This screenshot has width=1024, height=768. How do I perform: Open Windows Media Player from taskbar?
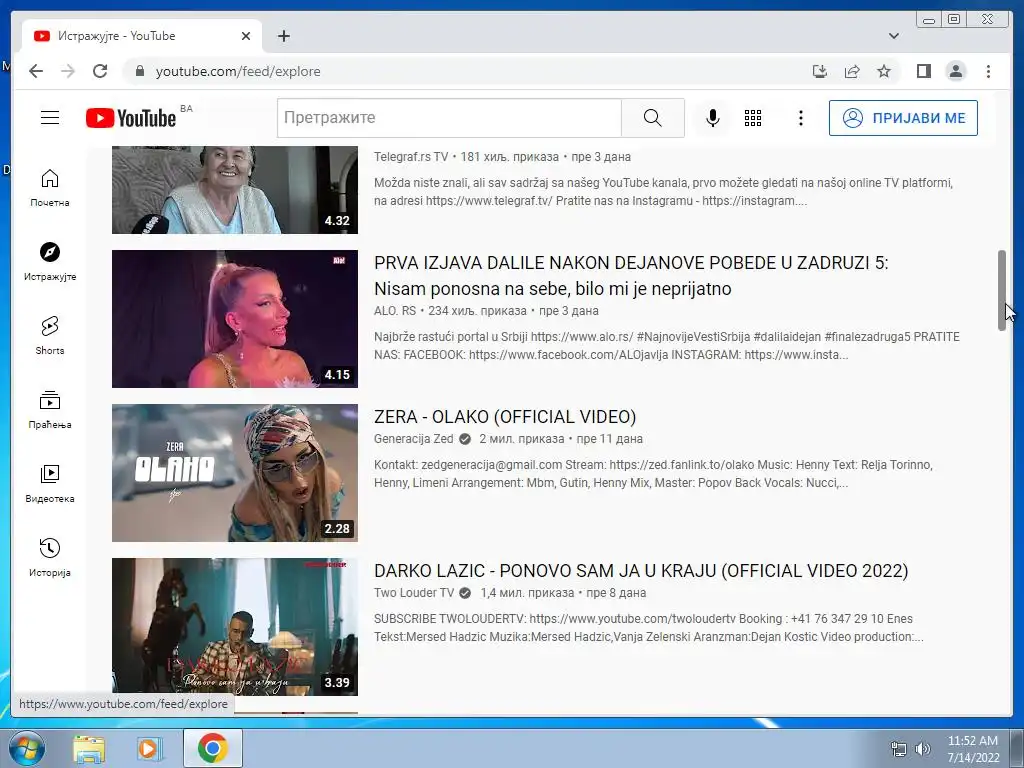click(149, 748)
